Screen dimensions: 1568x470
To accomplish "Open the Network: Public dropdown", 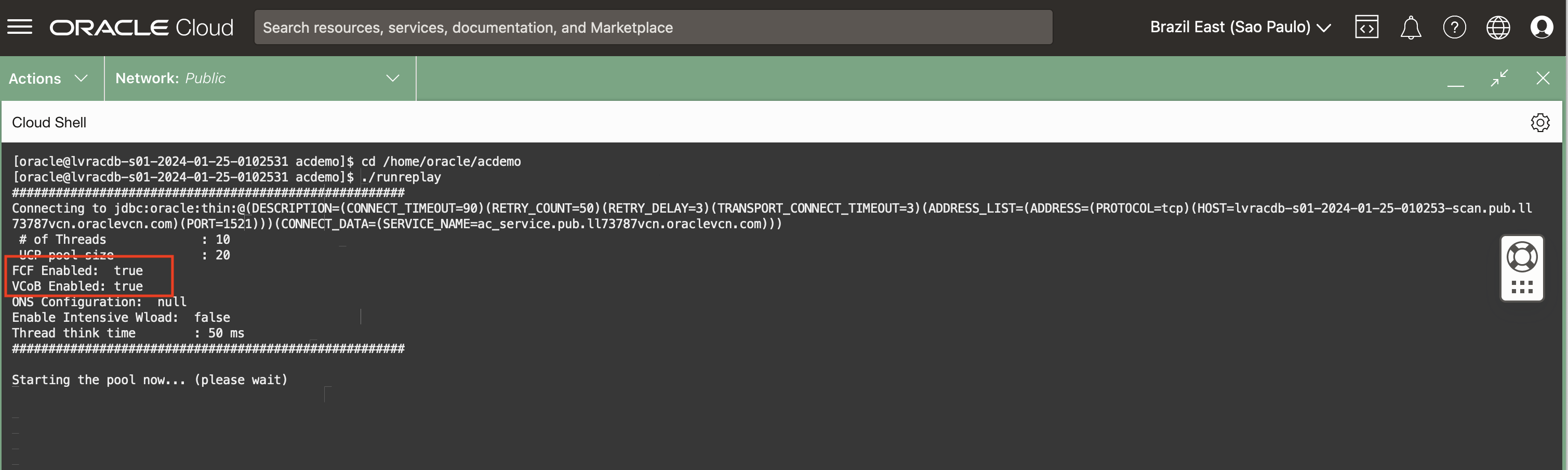I will [258, 79].
